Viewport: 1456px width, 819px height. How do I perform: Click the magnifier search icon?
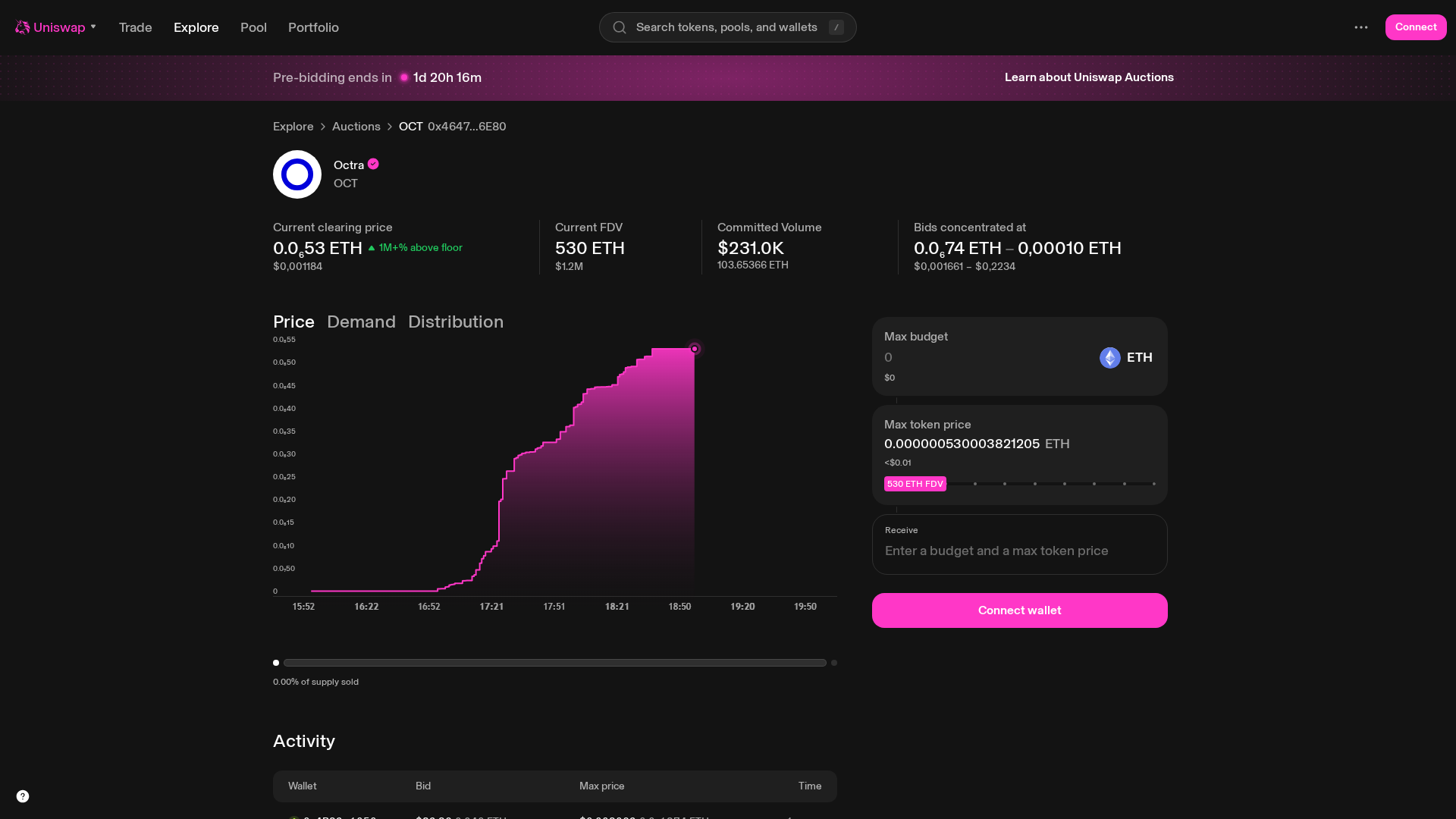[x=620, y=27]
